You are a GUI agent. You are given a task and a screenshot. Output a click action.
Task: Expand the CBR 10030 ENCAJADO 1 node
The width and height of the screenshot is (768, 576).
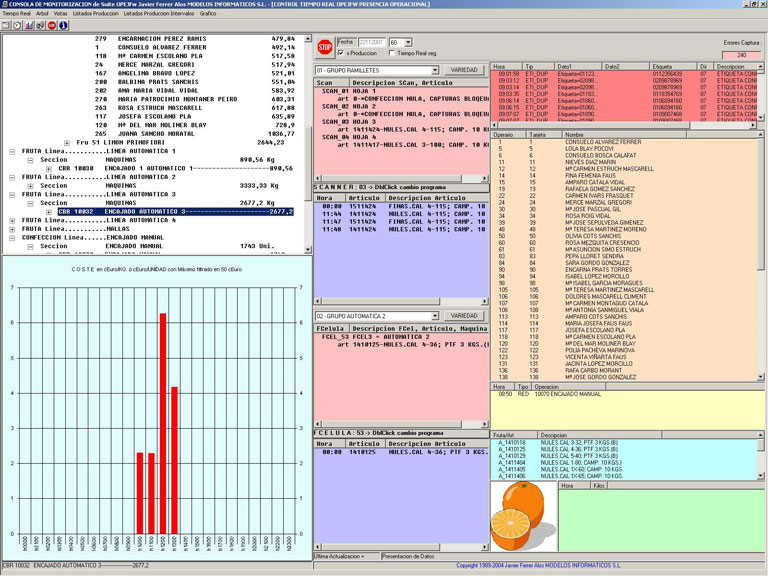tap(48, 168)
